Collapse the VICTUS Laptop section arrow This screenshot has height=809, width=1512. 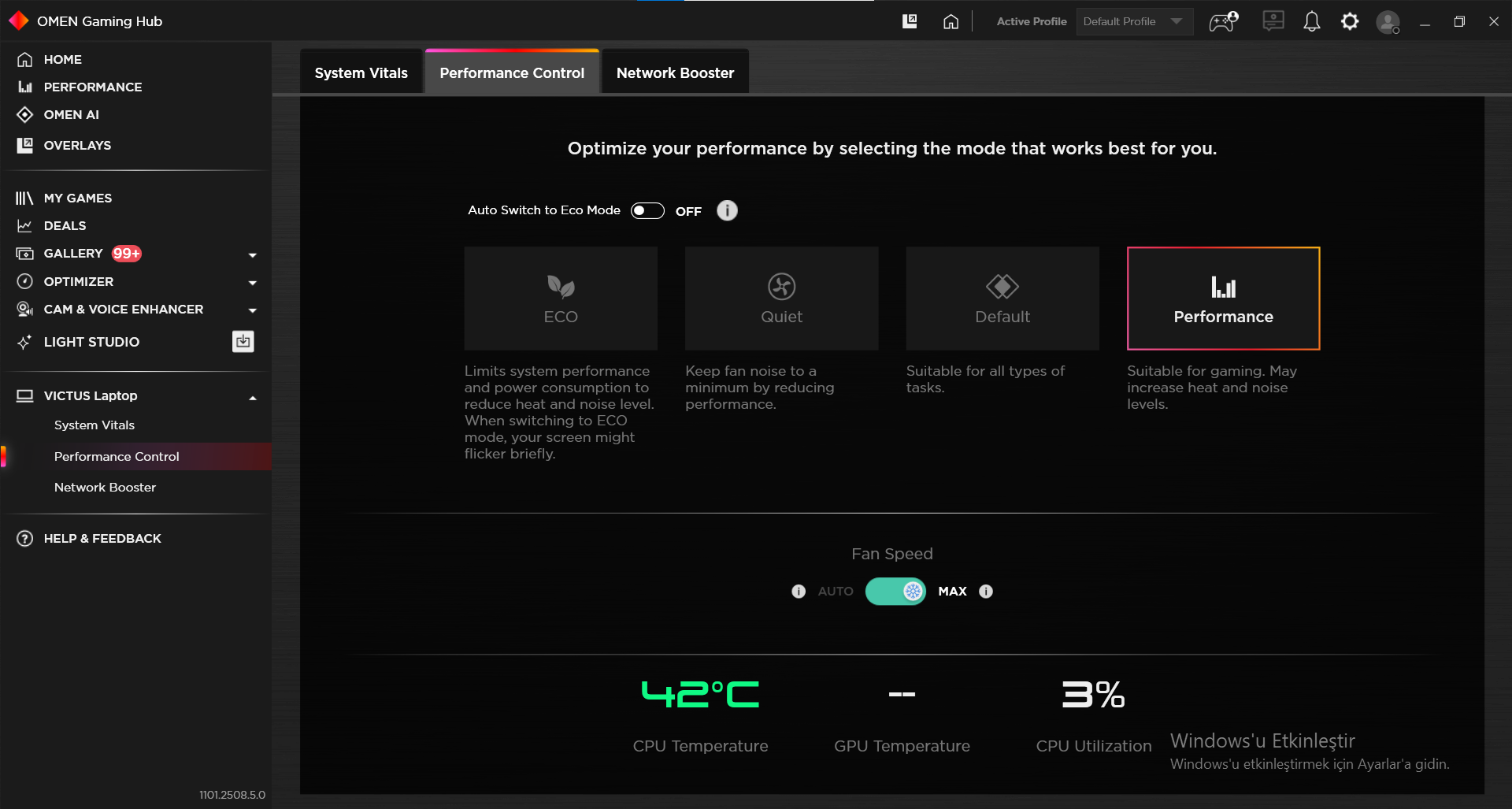pos(253,397)
